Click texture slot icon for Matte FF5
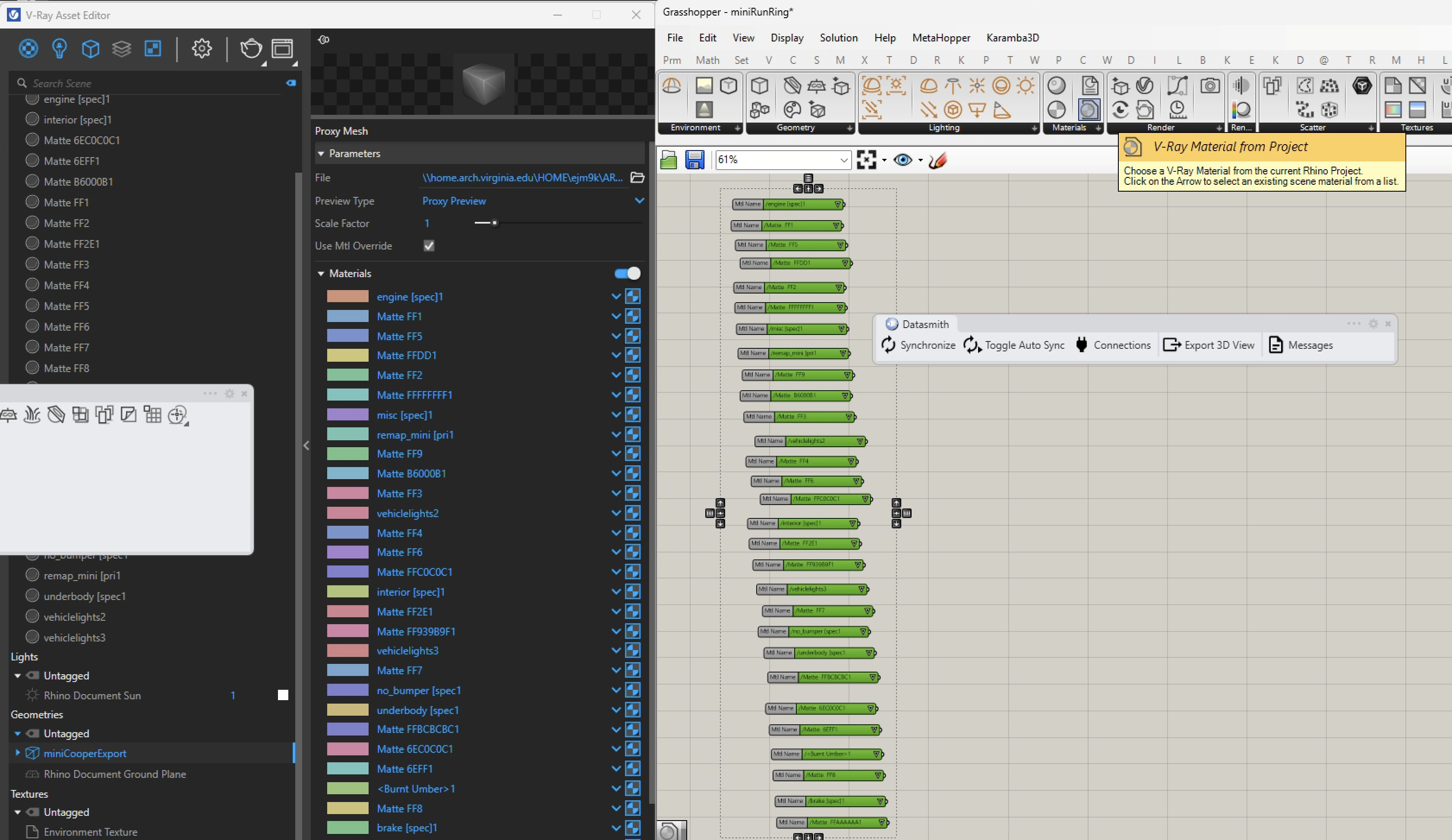 [633, 336]
